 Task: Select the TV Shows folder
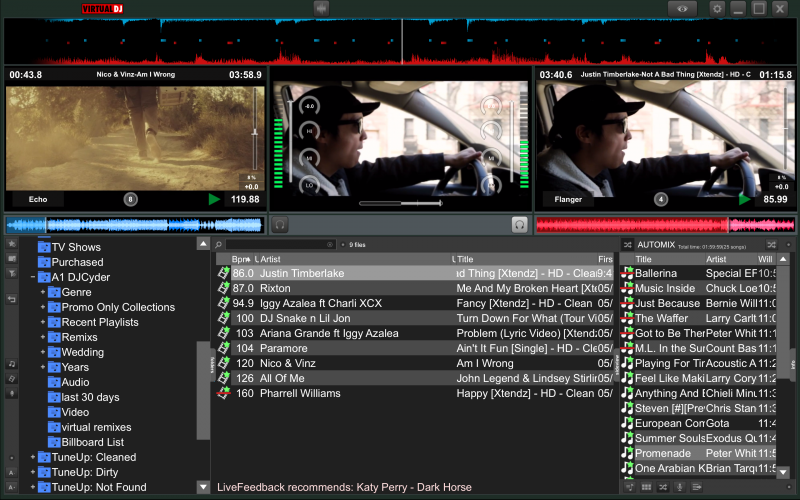[69, 247]
